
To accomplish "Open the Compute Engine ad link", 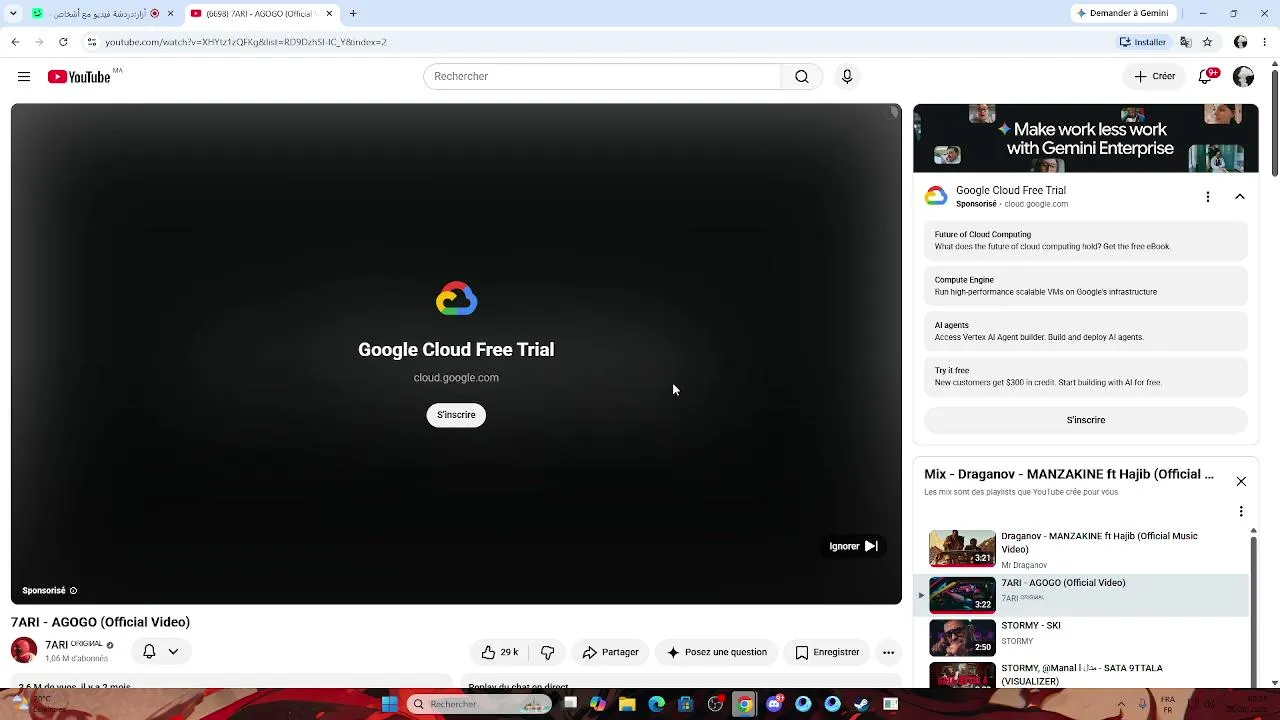I will click(x=1086, y=286).
